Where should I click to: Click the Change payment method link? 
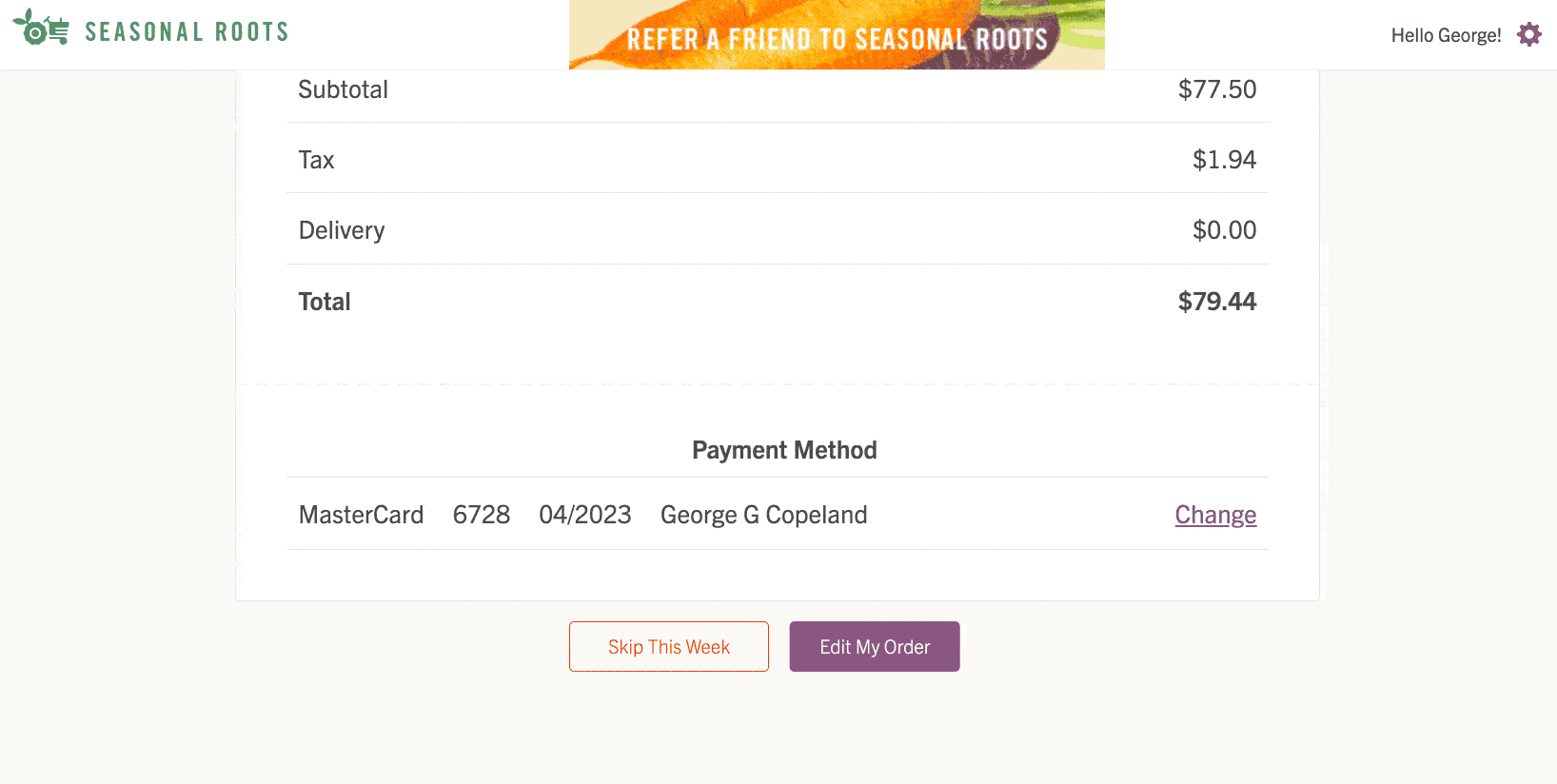tap(1215, 515)
